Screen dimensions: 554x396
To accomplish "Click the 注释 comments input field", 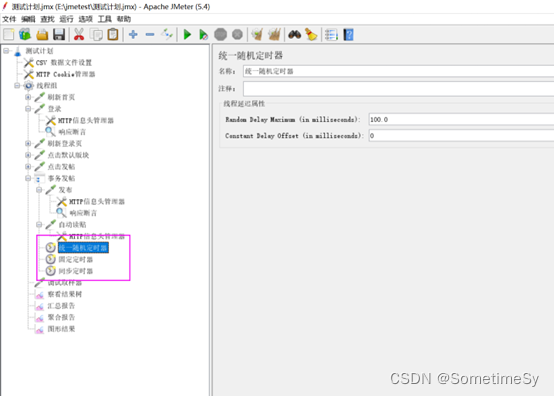I will [398, 89].
